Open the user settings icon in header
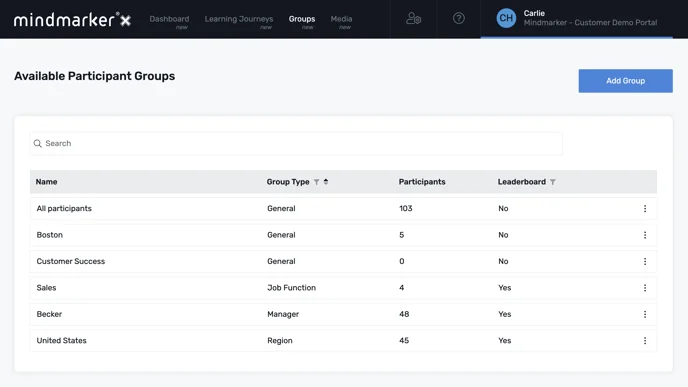The height and width of the screenshot is (387, 688). (413, 18)
